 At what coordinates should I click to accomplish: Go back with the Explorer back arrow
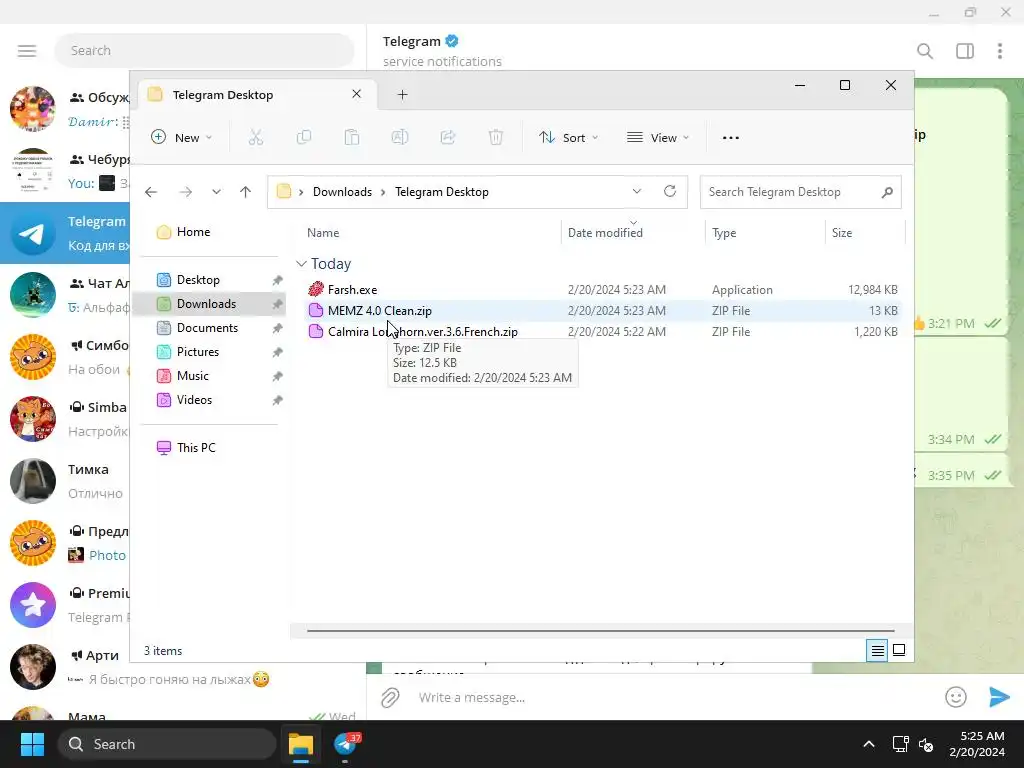(151, 192)
